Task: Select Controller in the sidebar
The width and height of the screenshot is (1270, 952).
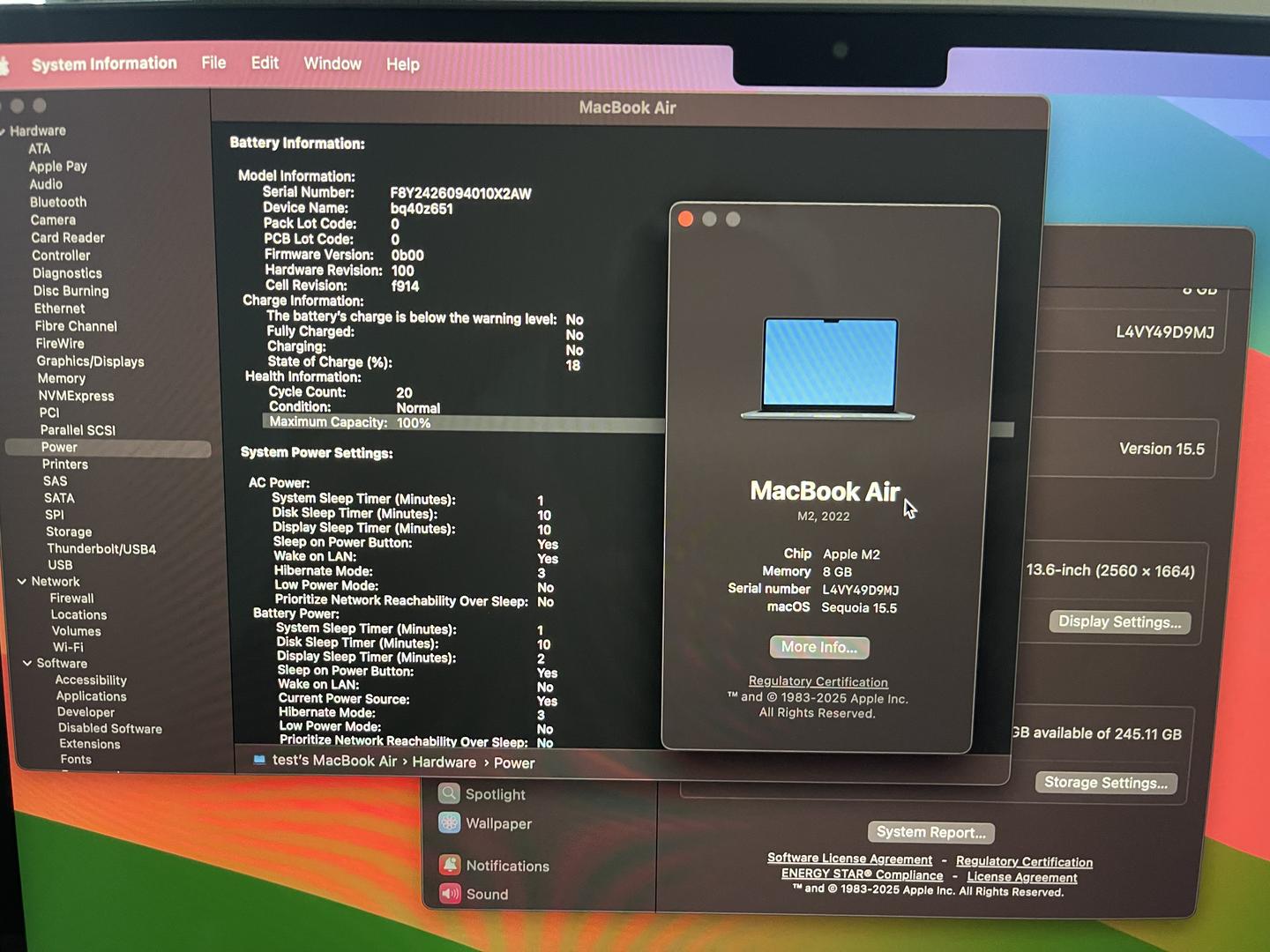Action: pos(61,255)
